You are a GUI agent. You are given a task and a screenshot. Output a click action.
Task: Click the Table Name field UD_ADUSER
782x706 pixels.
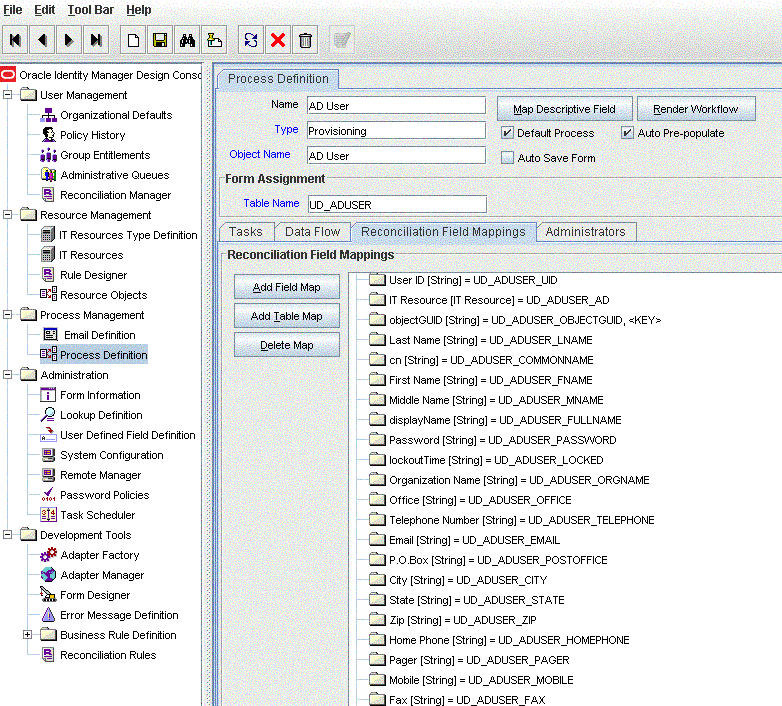click(397, 204)
